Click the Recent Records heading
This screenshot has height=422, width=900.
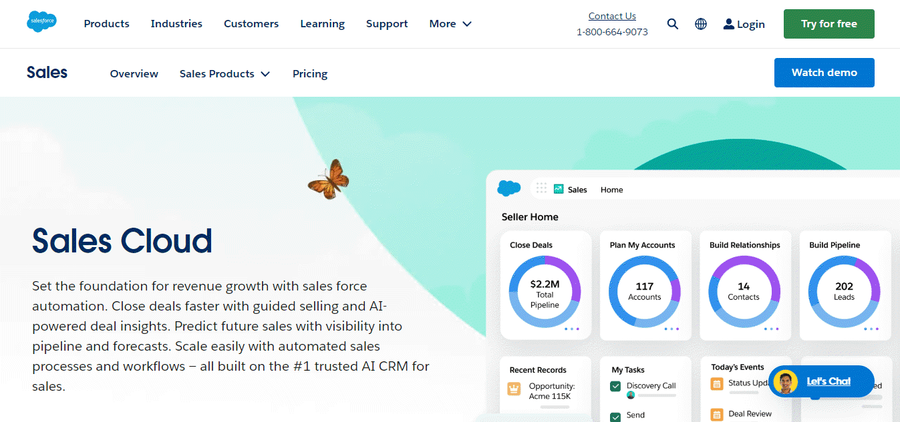point(538,370)
